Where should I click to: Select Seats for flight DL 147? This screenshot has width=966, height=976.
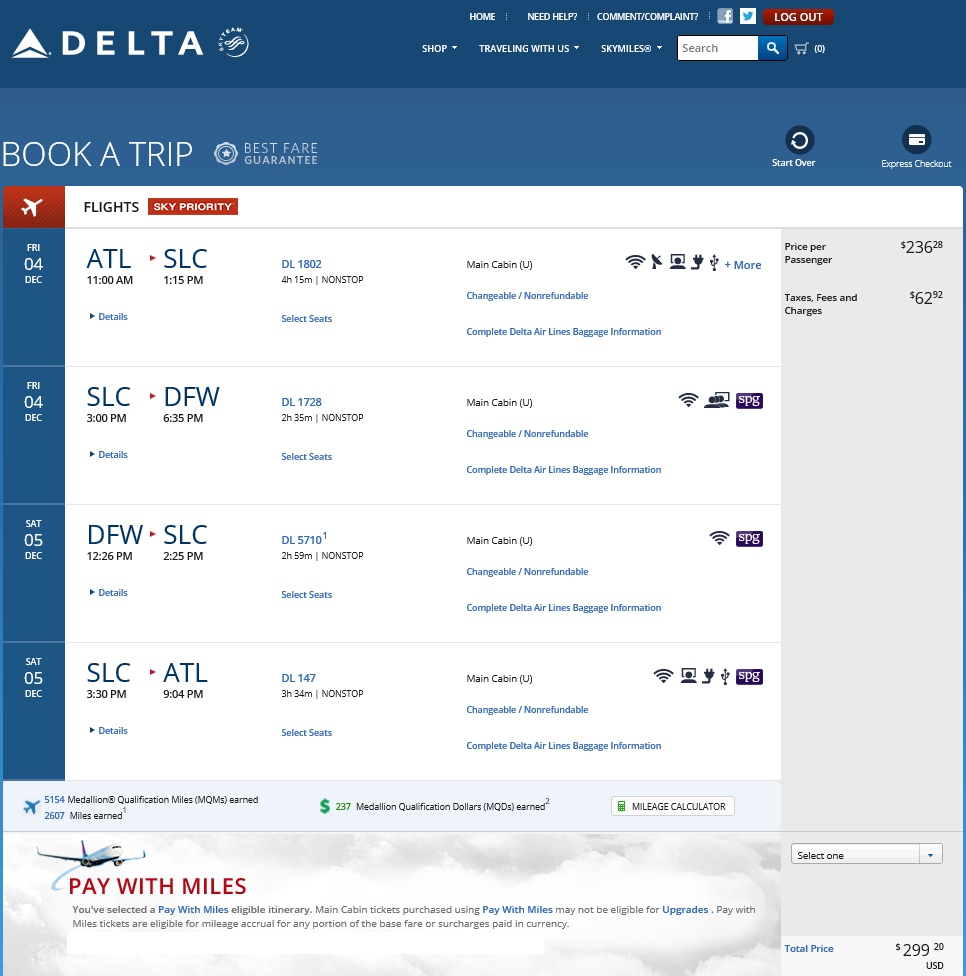306,733
